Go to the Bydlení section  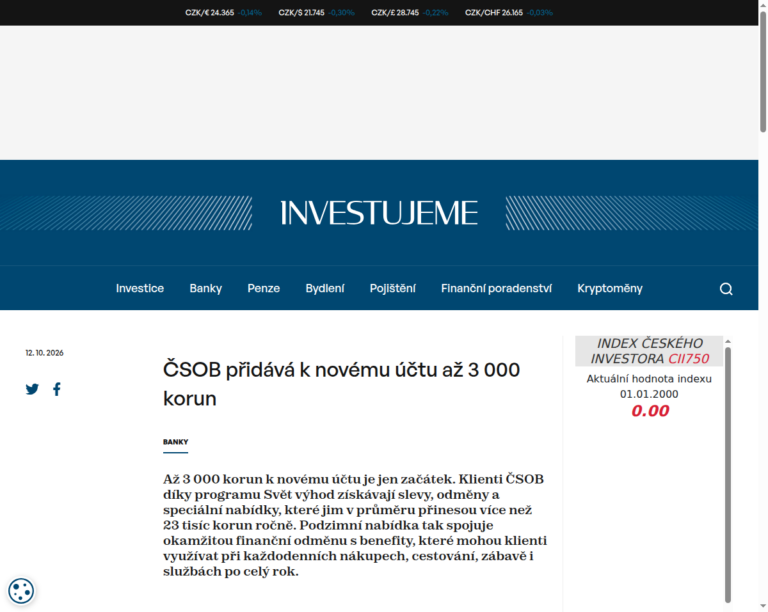[x=325, y=288]
